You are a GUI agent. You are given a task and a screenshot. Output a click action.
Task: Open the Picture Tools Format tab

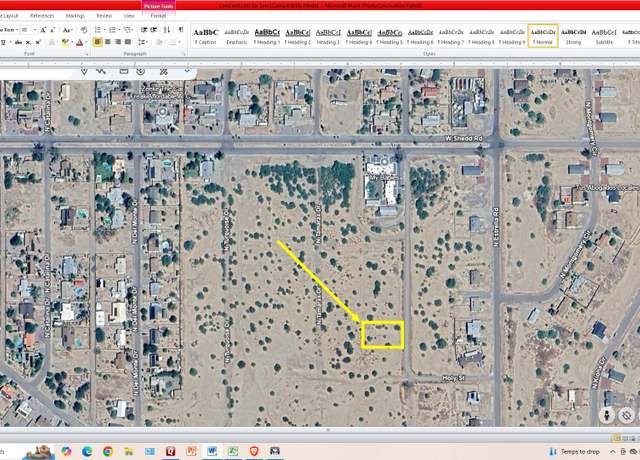point(158,16)
